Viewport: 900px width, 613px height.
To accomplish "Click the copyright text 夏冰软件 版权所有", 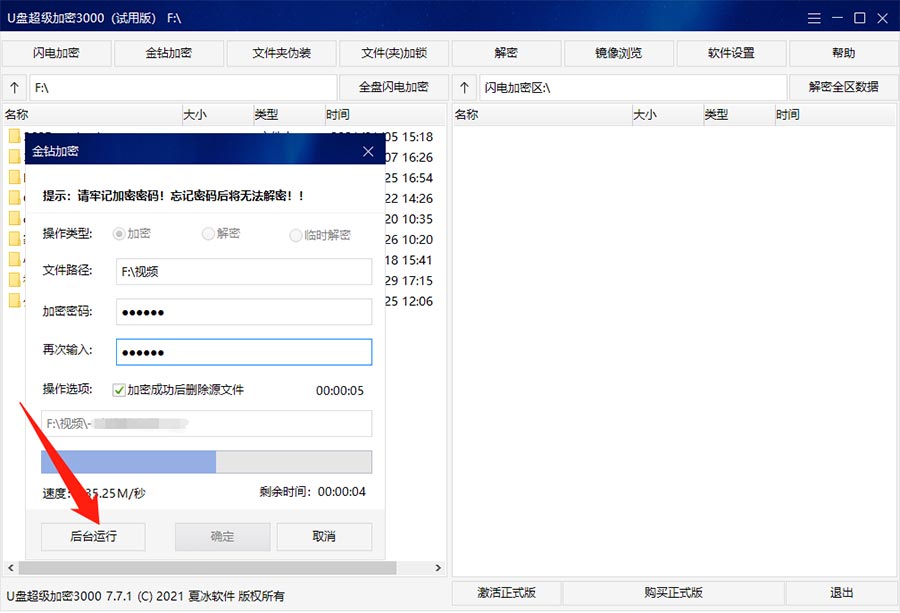I will click(x=236, y=596).
